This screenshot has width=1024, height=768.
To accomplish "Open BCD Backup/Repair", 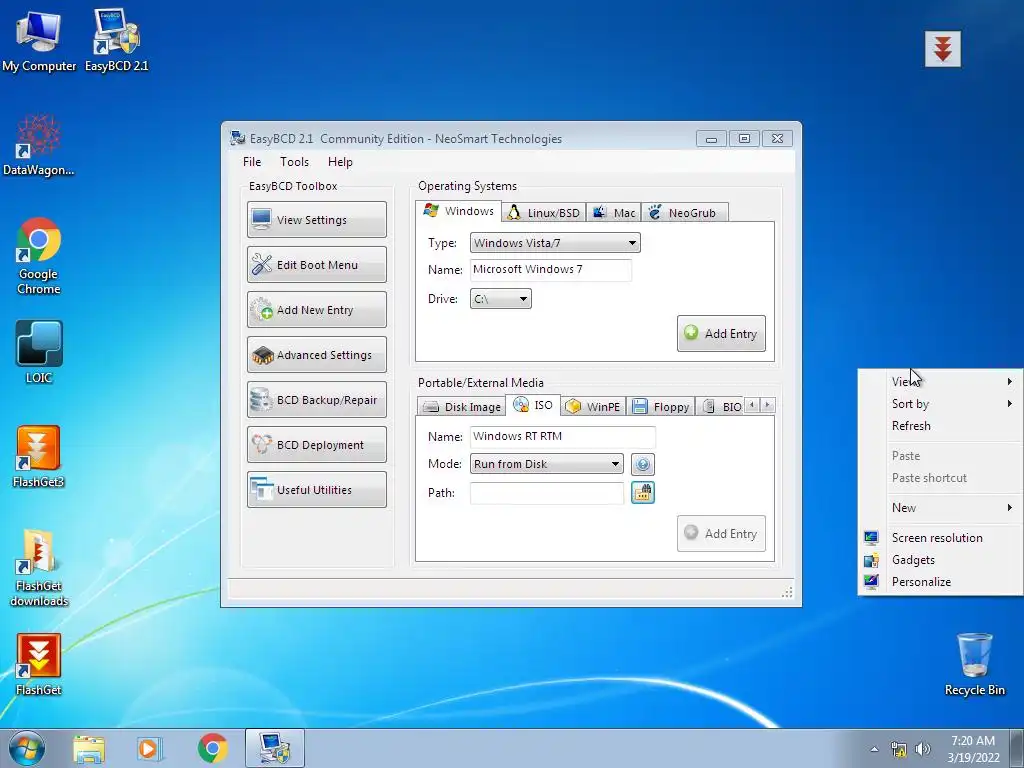I will [x=317, y=400].
